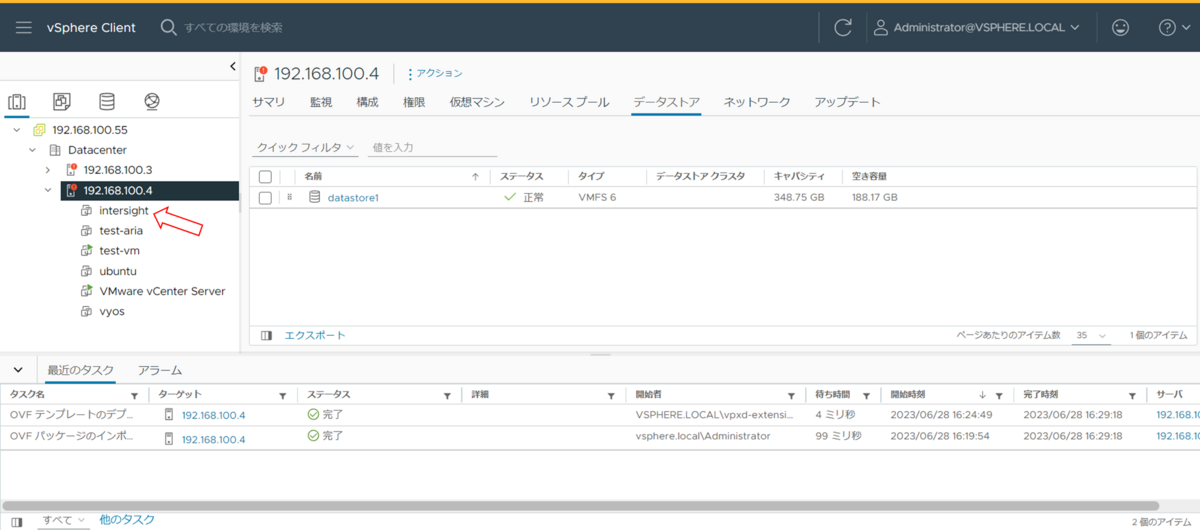Select the ubuntu virtual machine
This screenshot has width=1200, height=530.
coord(118,271)
